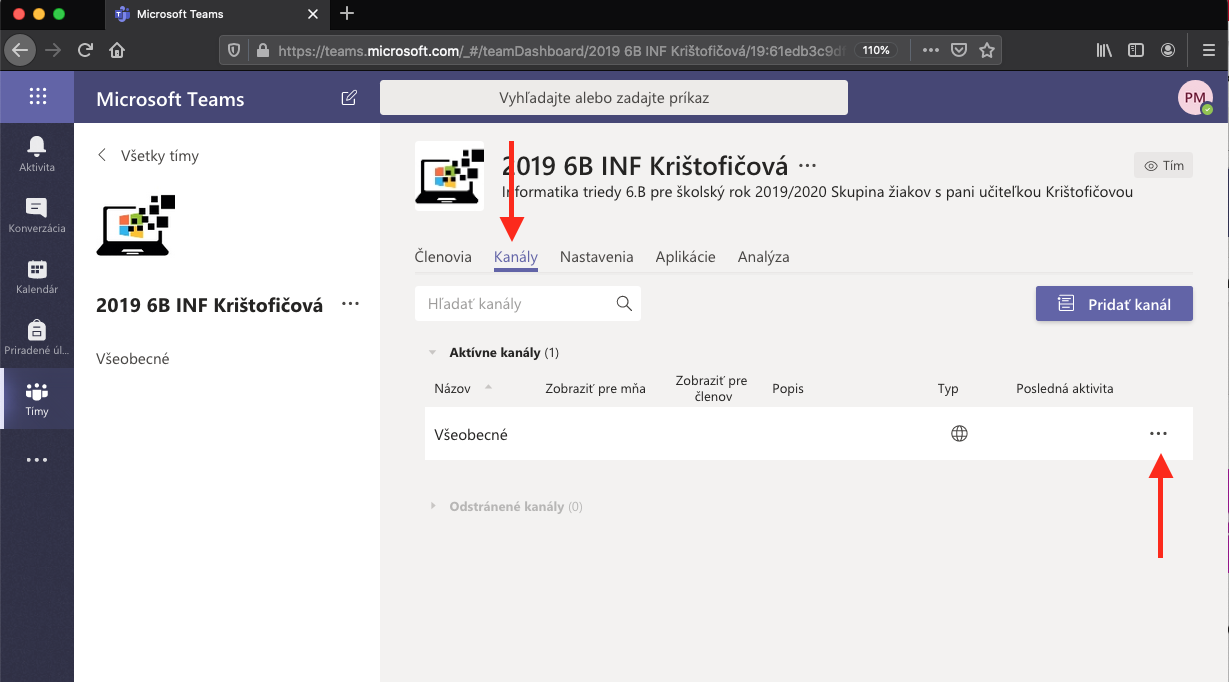Click the search magnifier in channel filter

624,304
